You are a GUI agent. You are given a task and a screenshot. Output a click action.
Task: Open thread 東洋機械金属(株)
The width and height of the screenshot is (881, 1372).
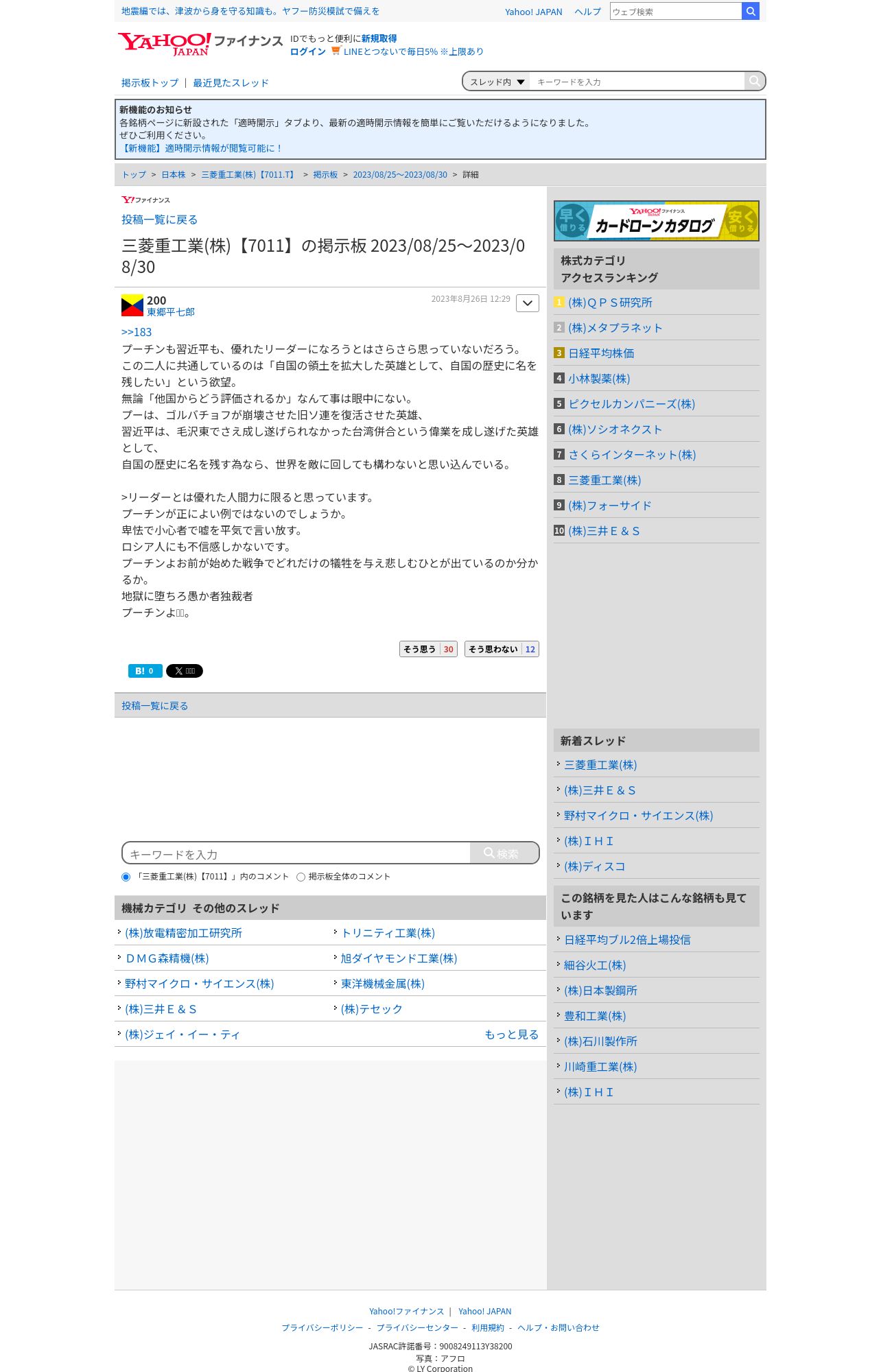pos(383,984)
